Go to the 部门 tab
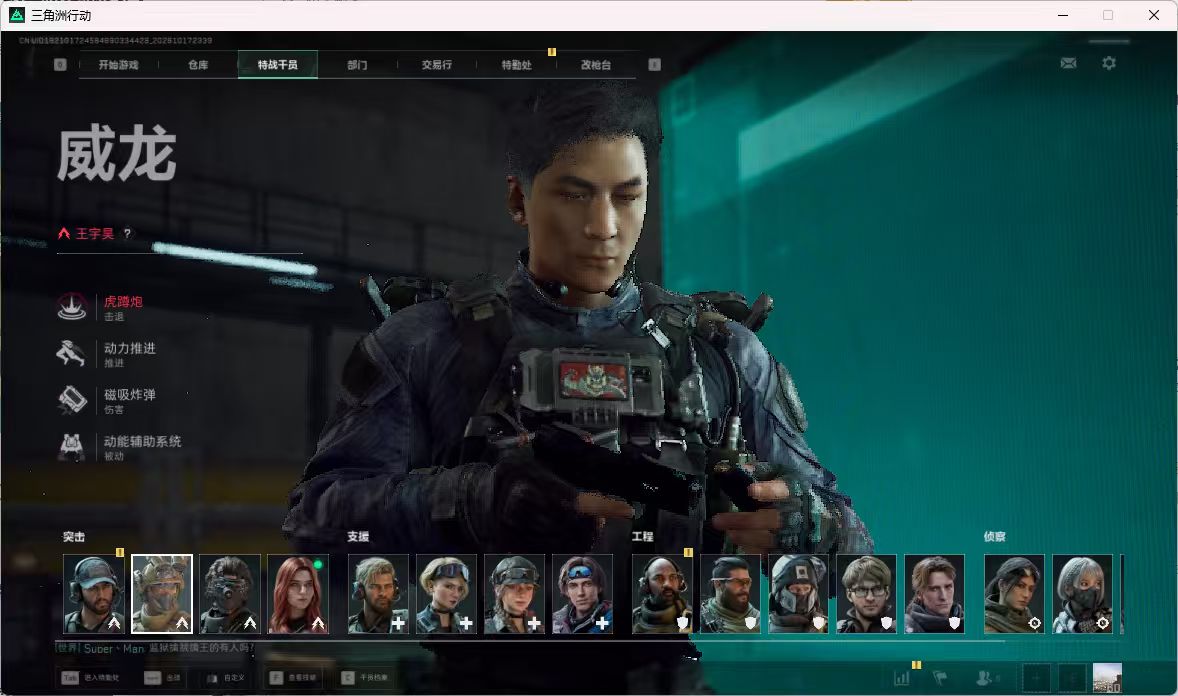This screenshot has height=696, width=1178. point(358,65)
